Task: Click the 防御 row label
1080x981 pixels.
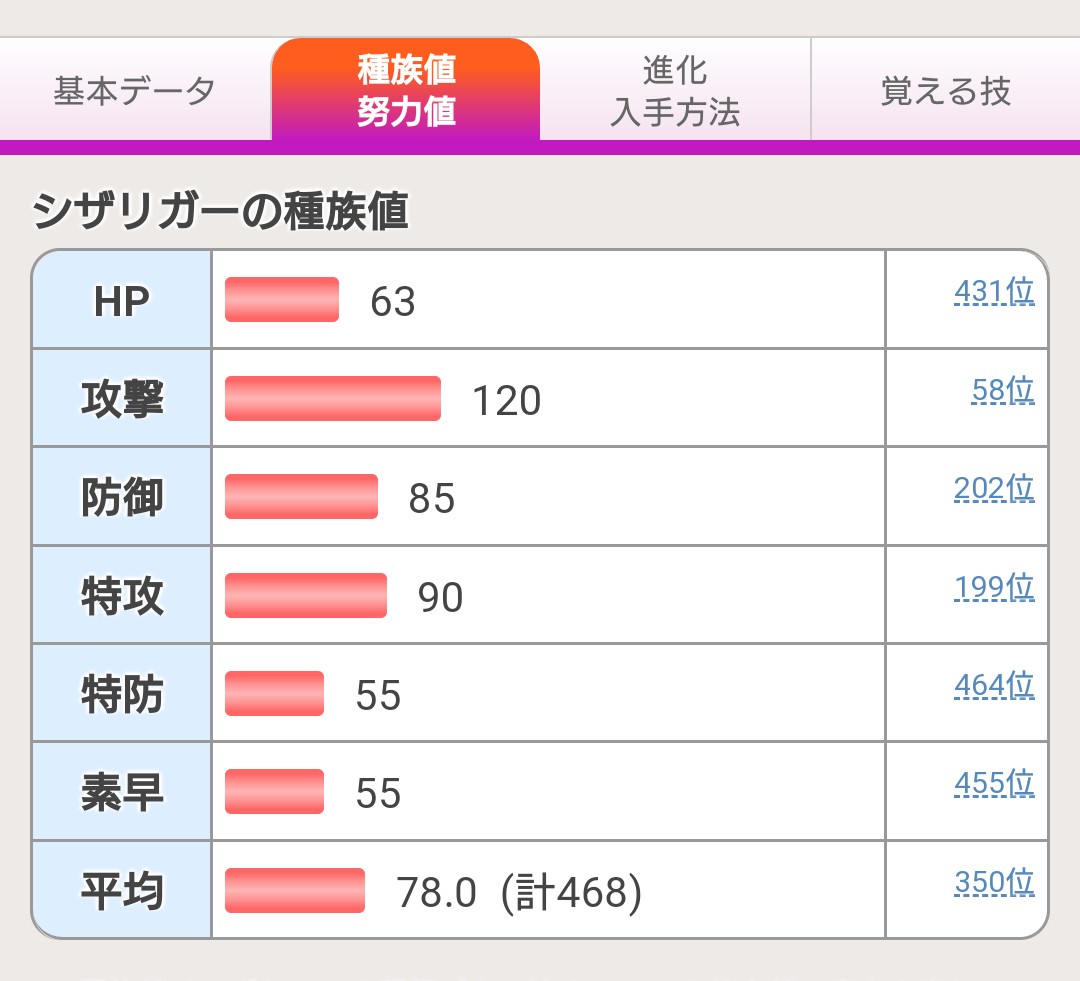Action: [x=122, y=497]
